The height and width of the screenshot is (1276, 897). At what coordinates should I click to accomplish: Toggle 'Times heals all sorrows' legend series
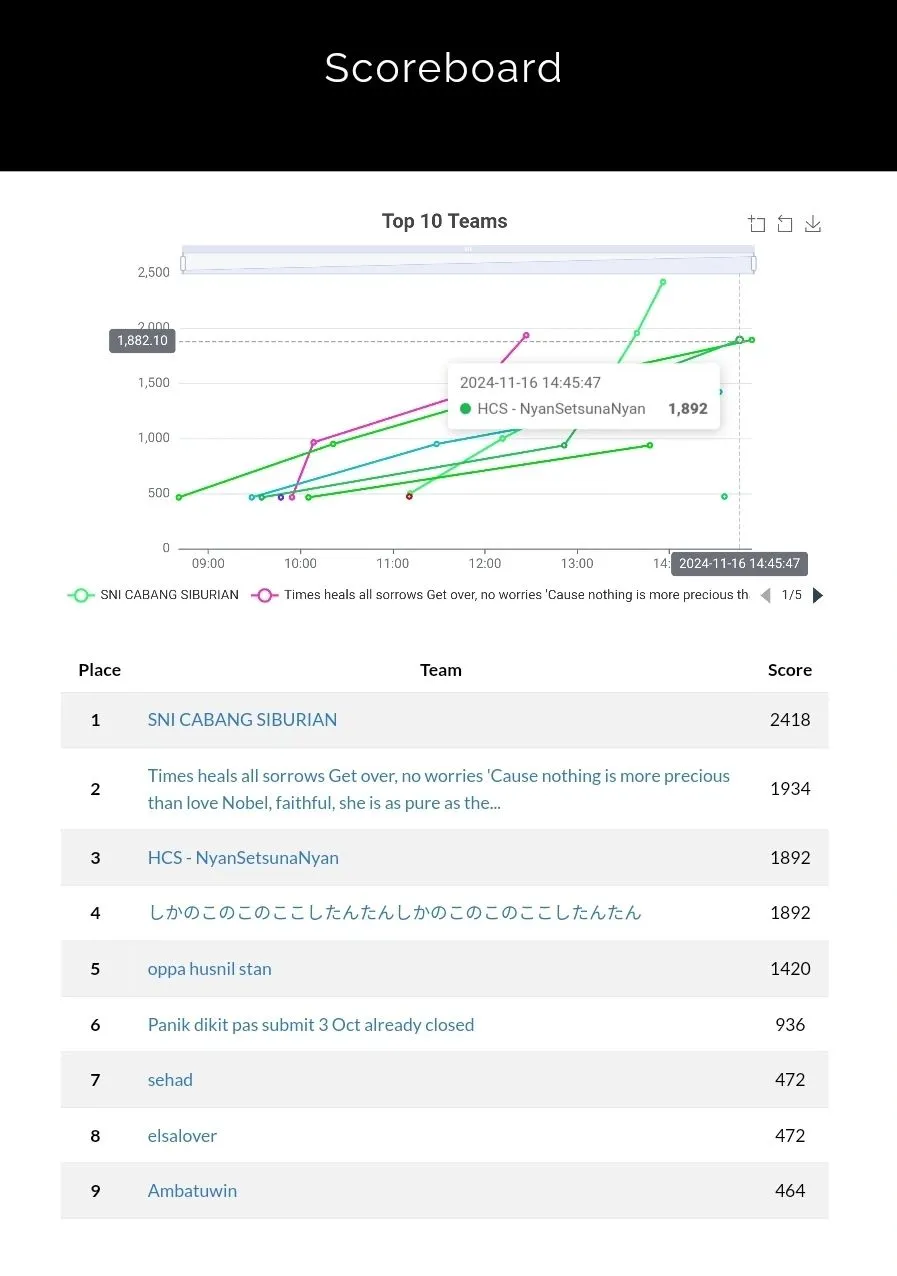pos(500,595)
